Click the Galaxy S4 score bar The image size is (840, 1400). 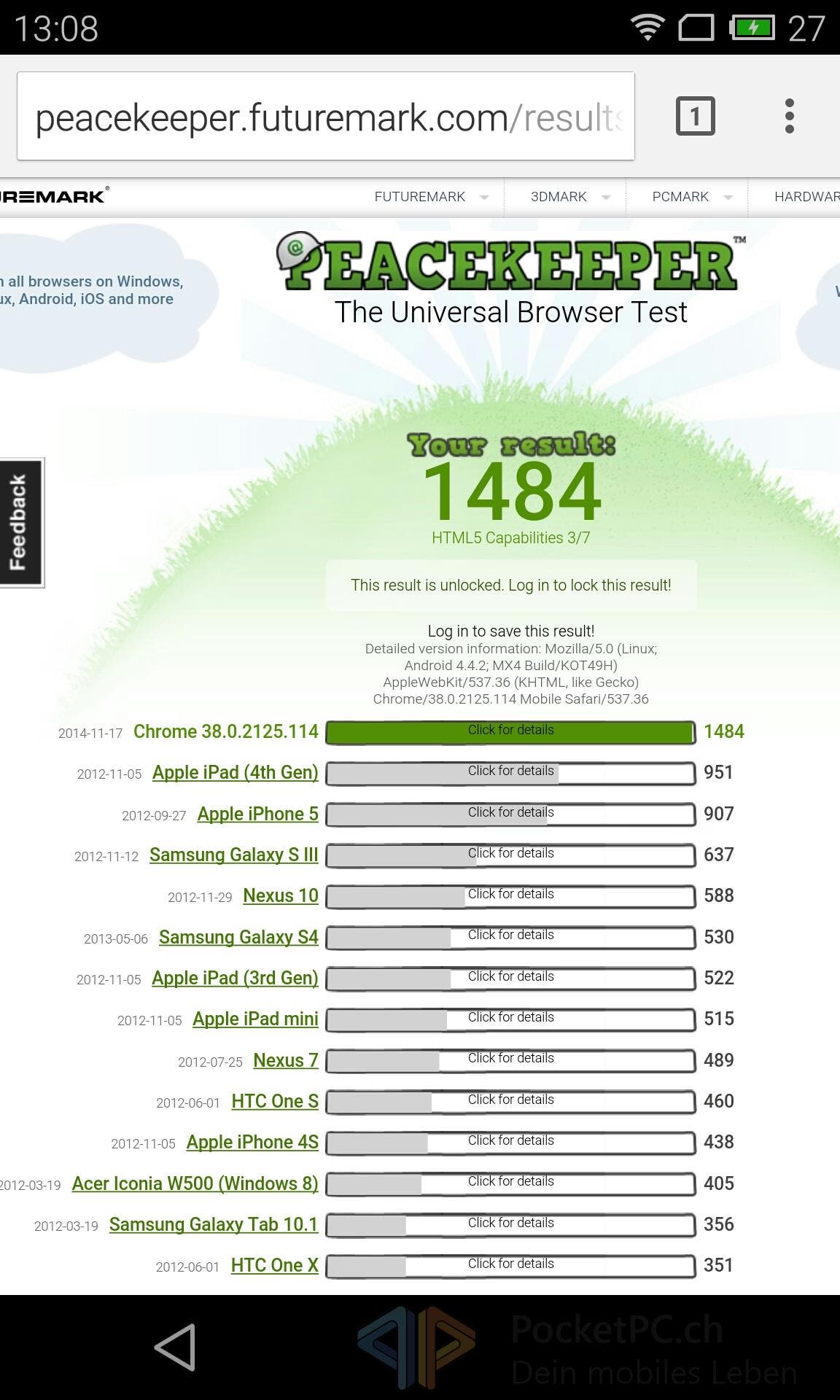(510, 937)
